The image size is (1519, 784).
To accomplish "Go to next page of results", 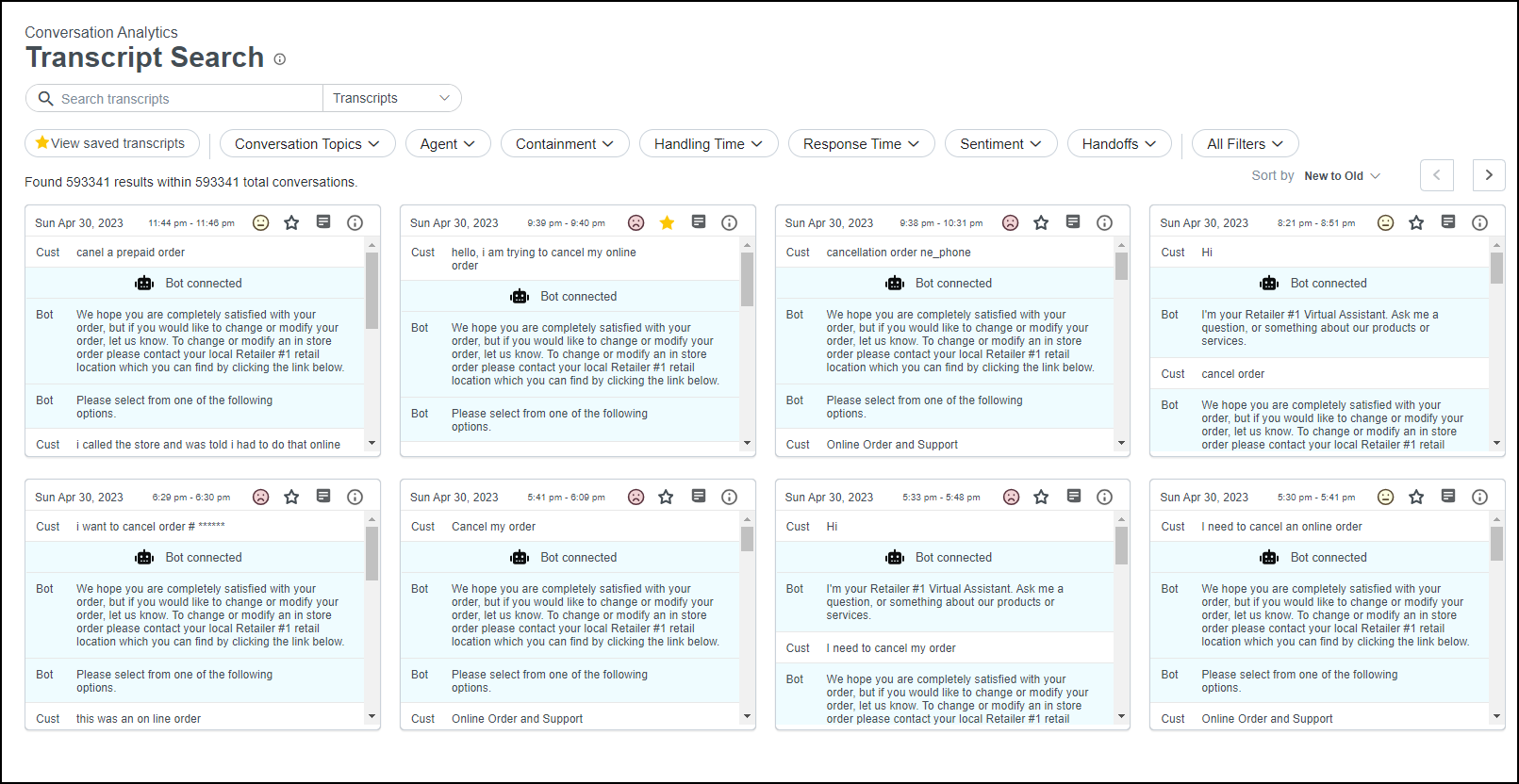I will [1489, 175].
